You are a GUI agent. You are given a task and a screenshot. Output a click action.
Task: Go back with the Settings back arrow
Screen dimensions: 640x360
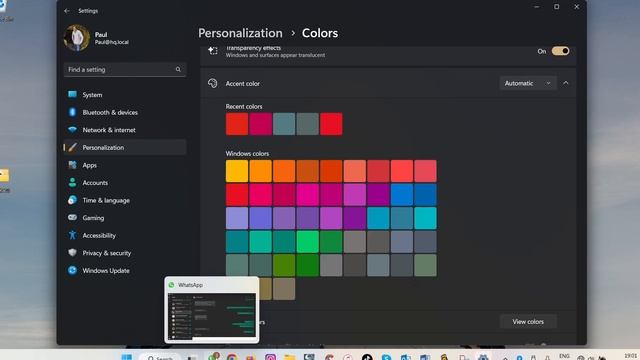67,11
